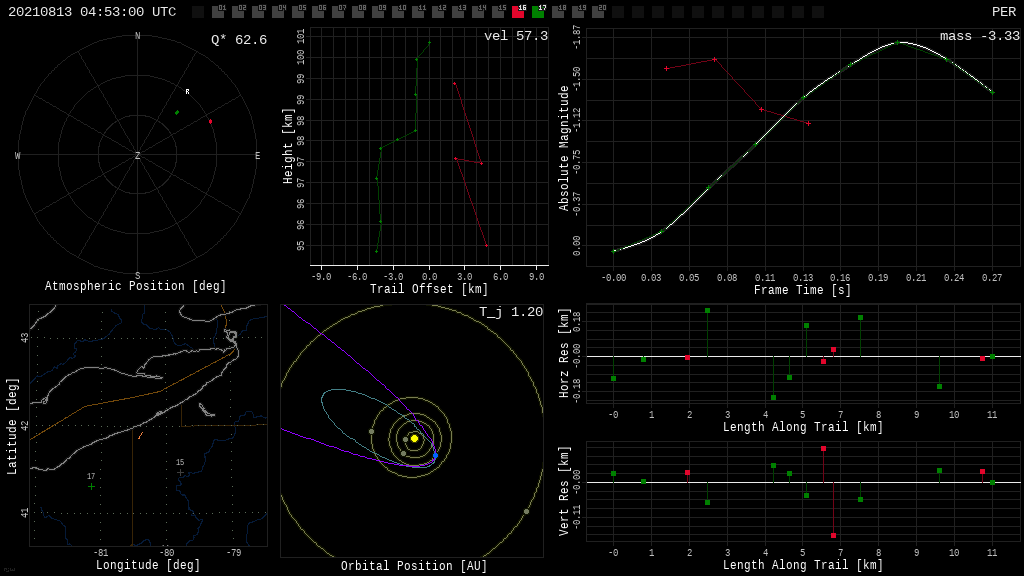The image size is (1024, 576).
Task: Click the Atmospheric Position [deg] caption
Action: [135, 286]
